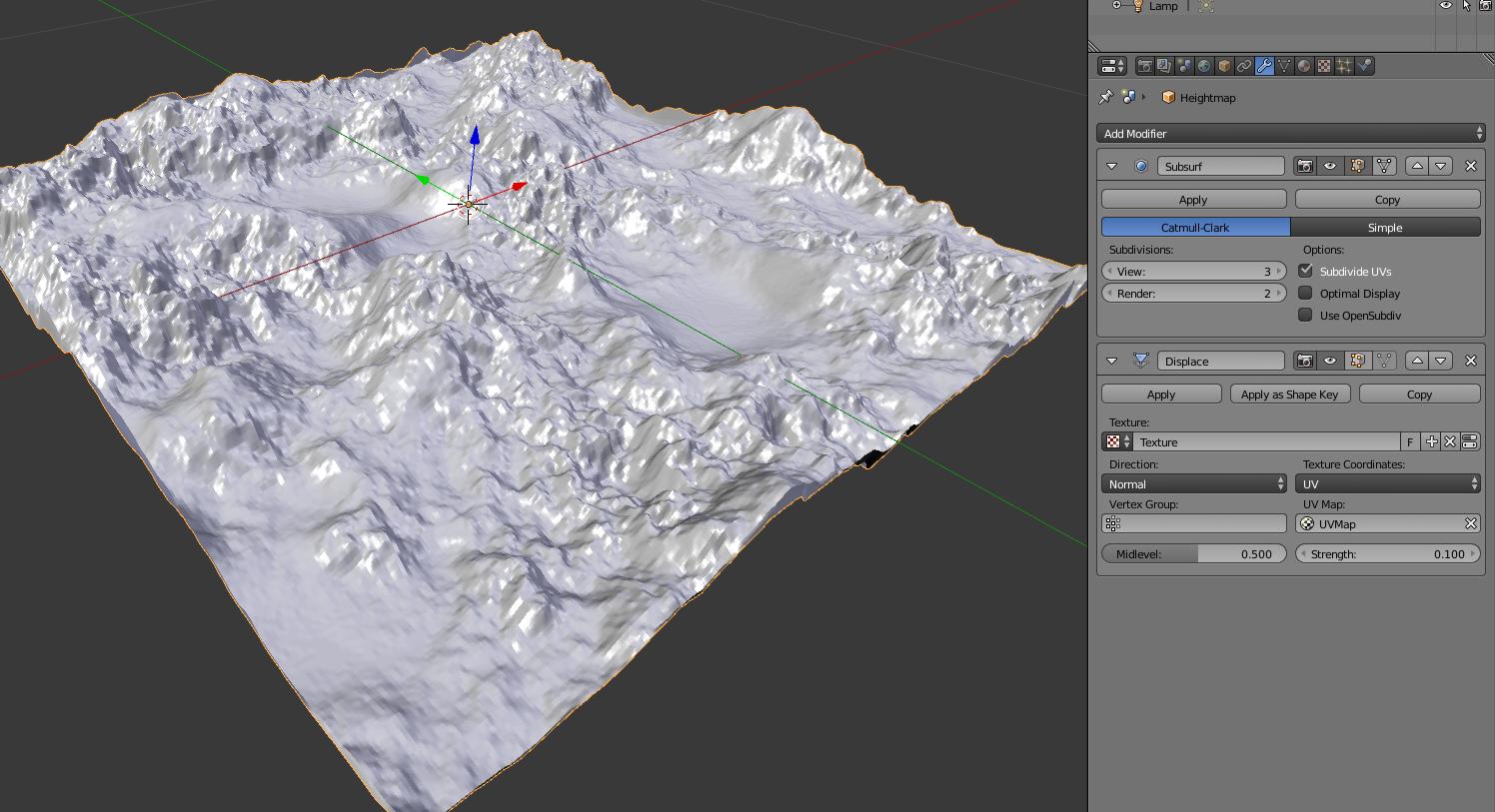This screenshot has height=812, width=1495.
Task: Toggle Displace modifier render camera visibility
Action: tap(1305, 361)
